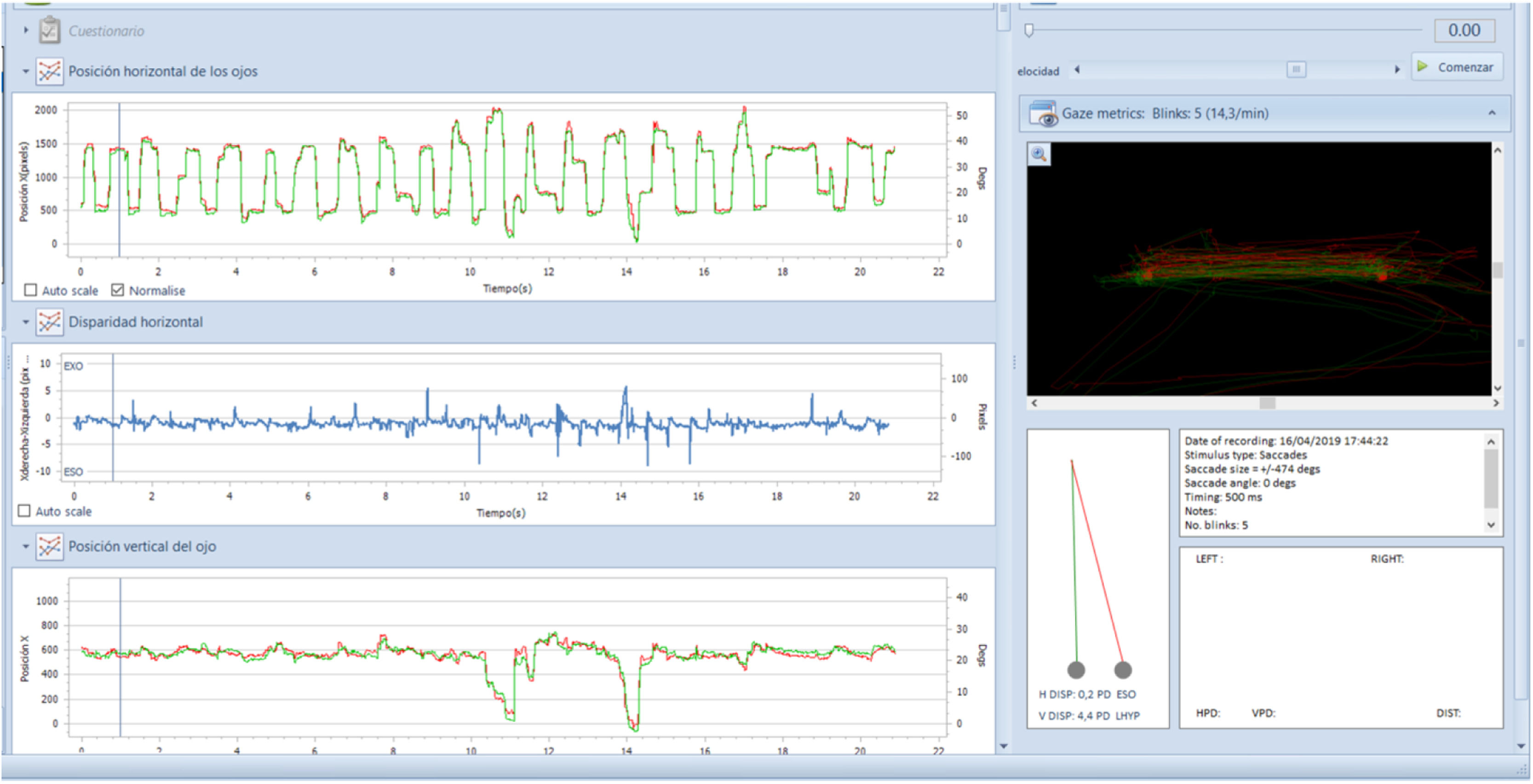Viewport: 1533px width, 784px height.
Task: Click the Gaze metrics eye icon
Action: tap(1044, 114)
